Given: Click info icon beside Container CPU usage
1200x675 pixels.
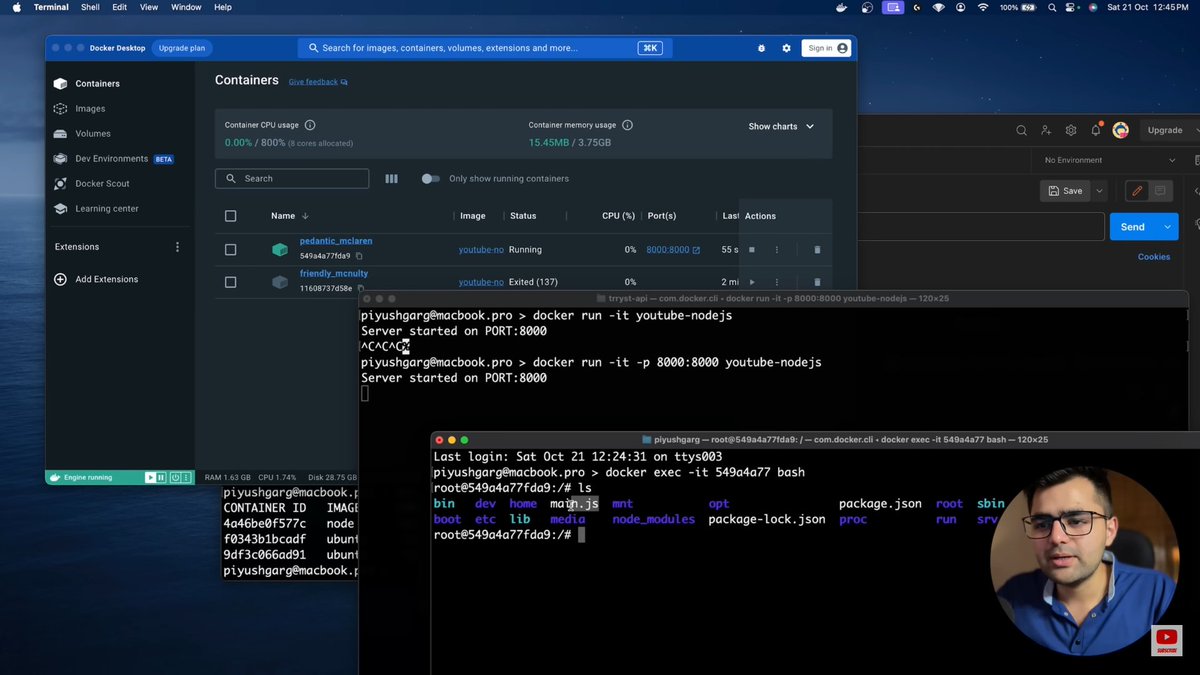Looking at the screenshot, I should [310, 125].
